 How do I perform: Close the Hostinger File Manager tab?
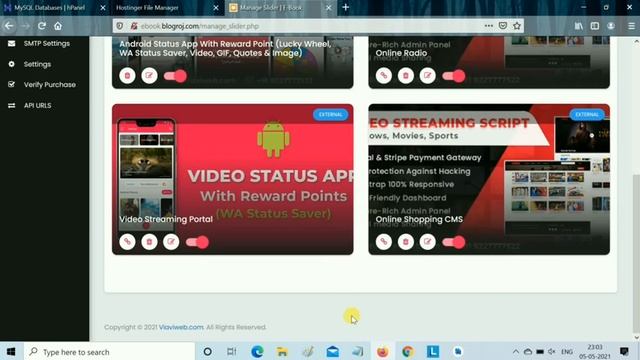216,7
